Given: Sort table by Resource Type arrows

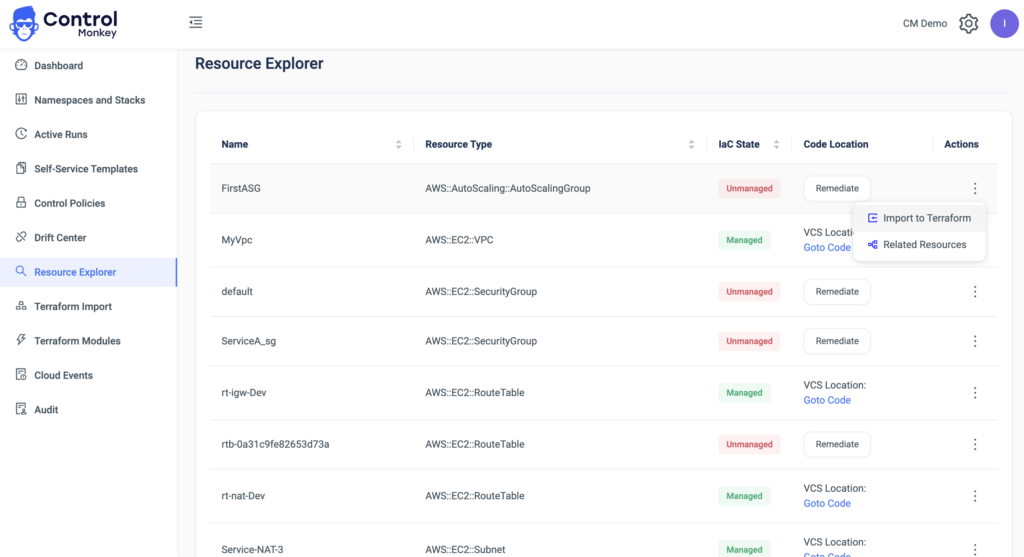Looking at the screenshot, I should click(x=692, y=144).
